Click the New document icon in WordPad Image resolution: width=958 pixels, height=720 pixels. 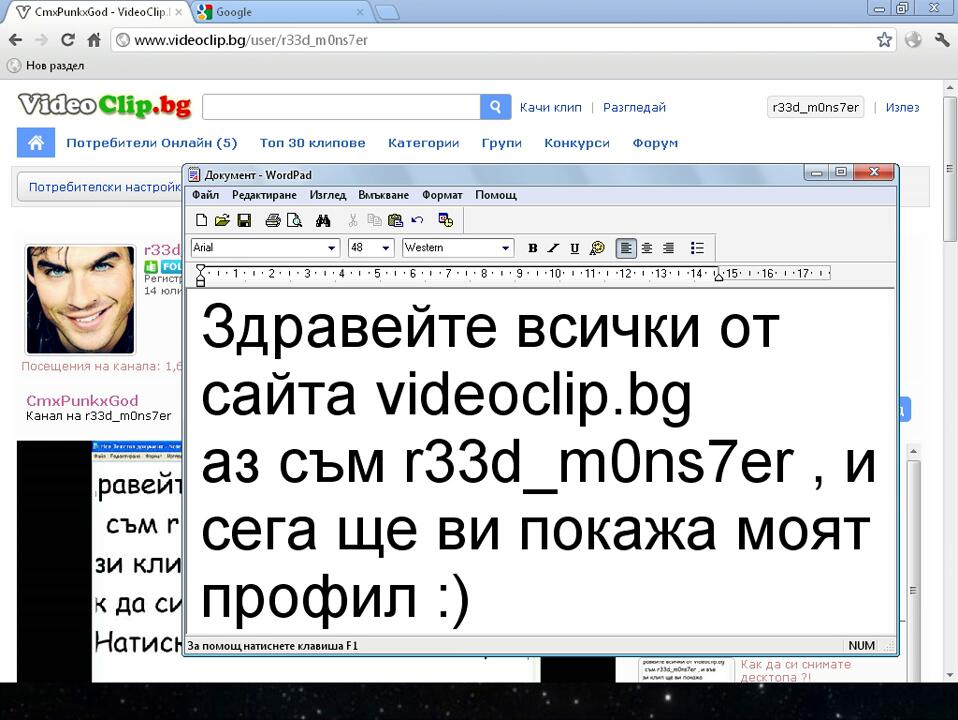pos(201,220)
